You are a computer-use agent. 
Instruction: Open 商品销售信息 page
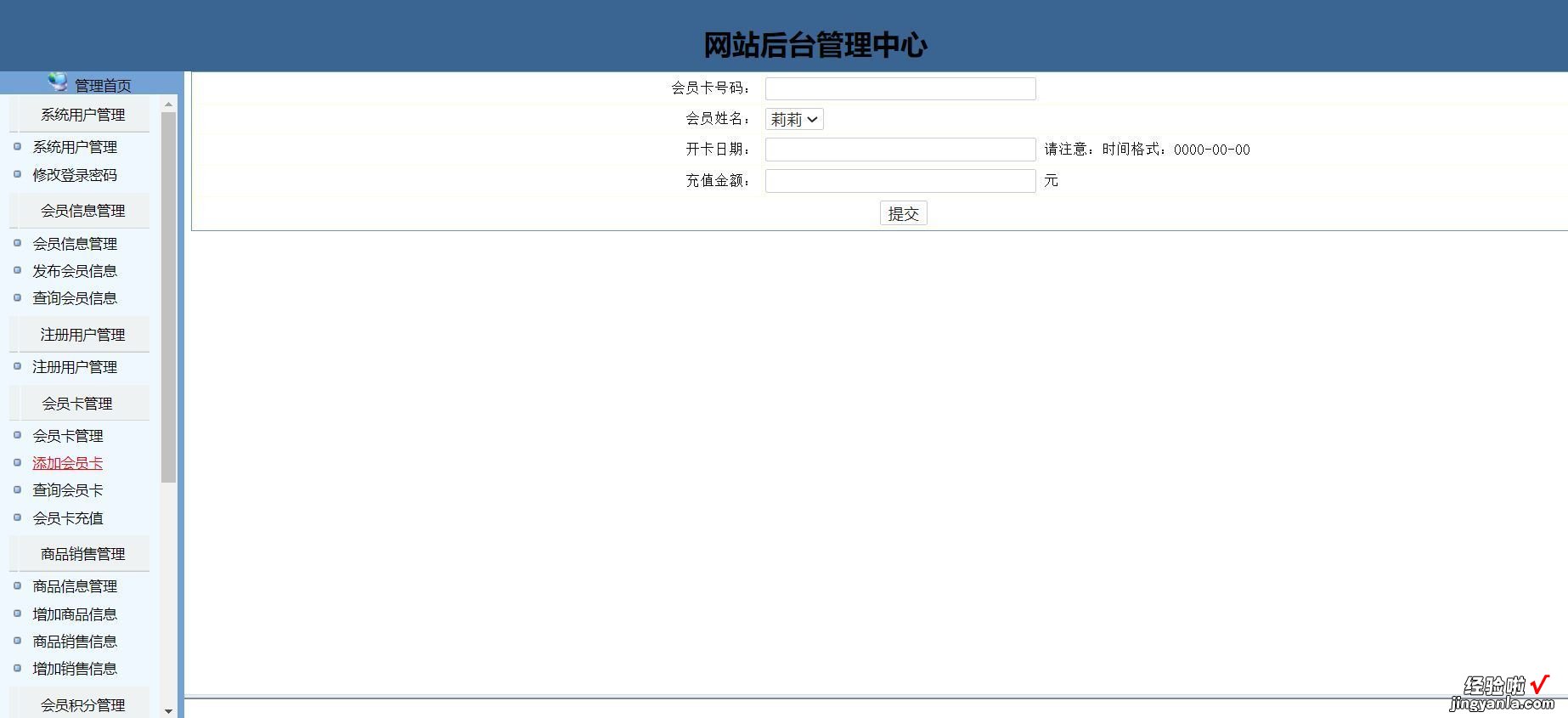[75, 642]
